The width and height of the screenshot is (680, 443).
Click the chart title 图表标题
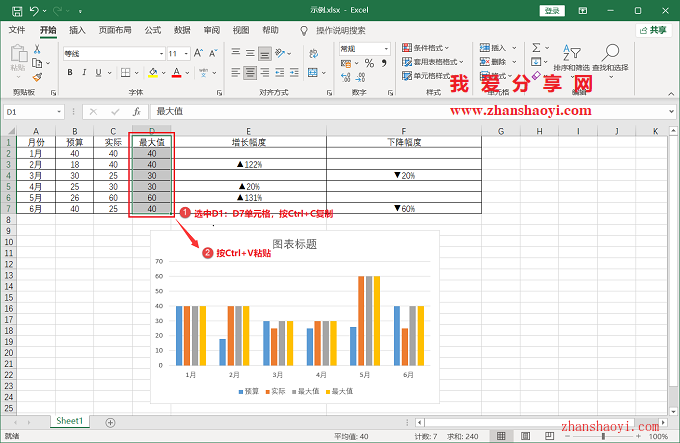point(295,244)
